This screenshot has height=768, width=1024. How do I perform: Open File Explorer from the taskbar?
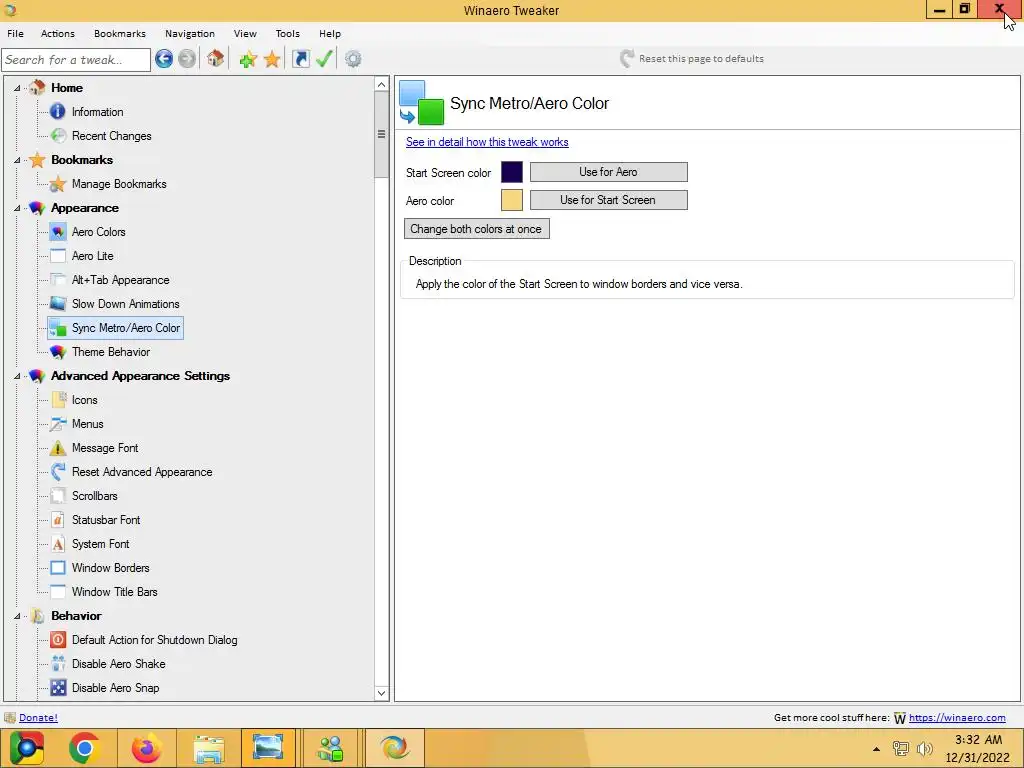[x=208, y=748]
